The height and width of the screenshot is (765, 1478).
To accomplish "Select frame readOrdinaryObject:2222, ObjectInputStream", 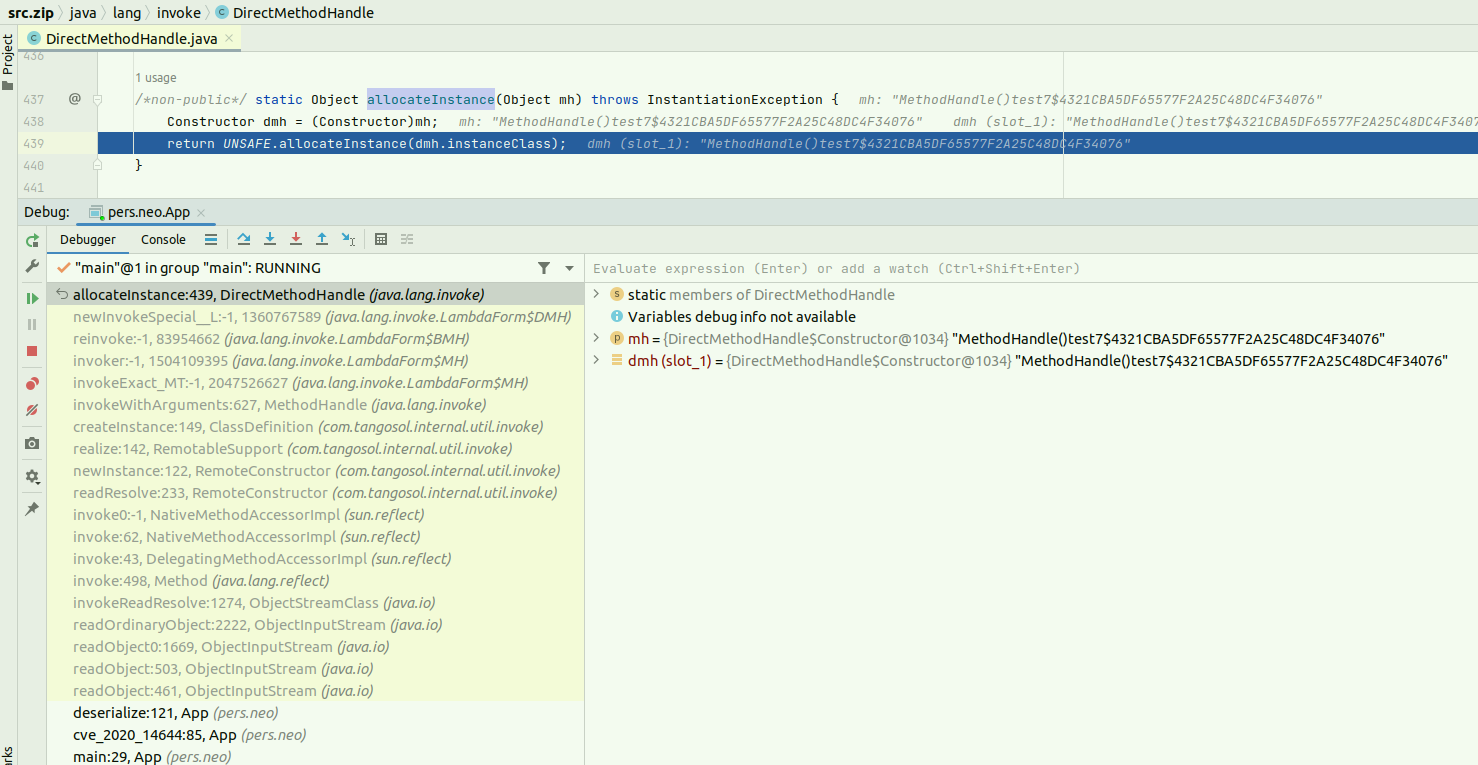I will click(x=315, y=625).
